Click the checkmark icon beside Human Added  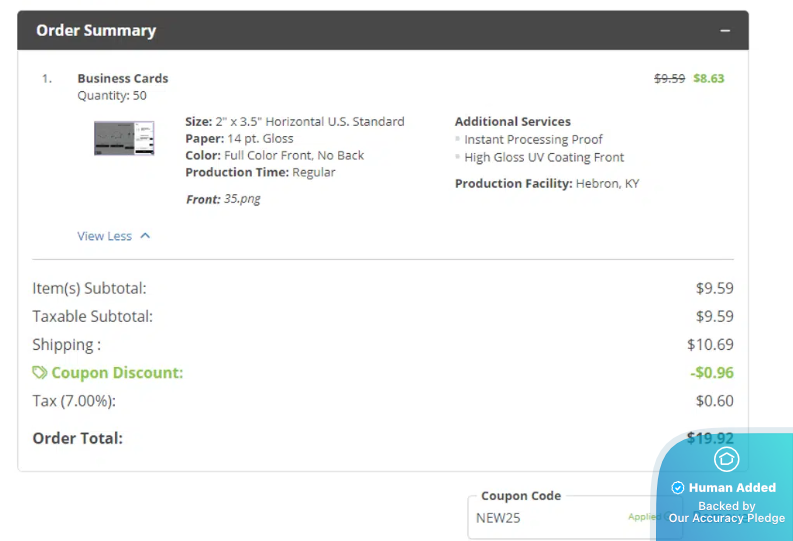(677, 488)
